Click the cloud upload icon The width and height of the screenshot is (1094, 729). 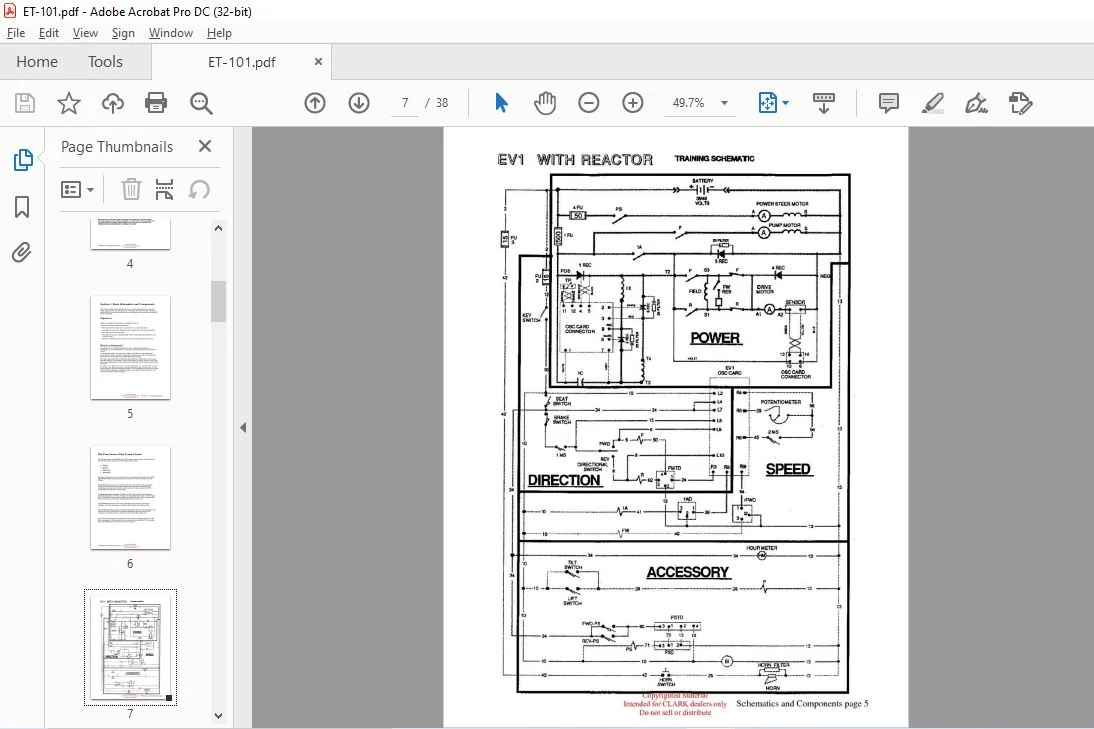[x=112, y=103]
